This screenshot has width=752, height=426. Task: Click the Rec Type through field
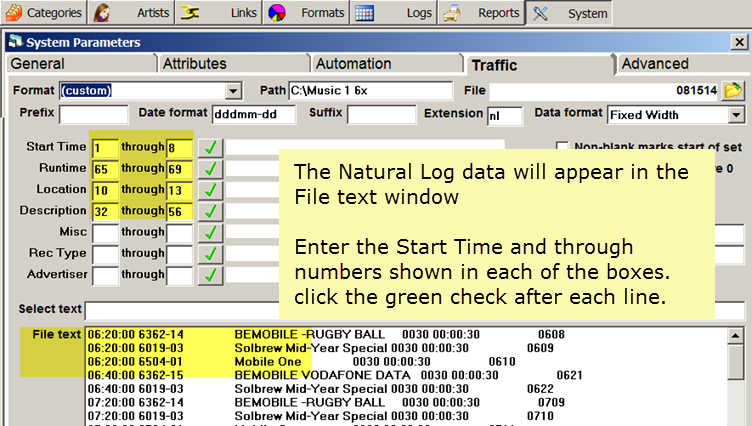[x=179, y=254]
